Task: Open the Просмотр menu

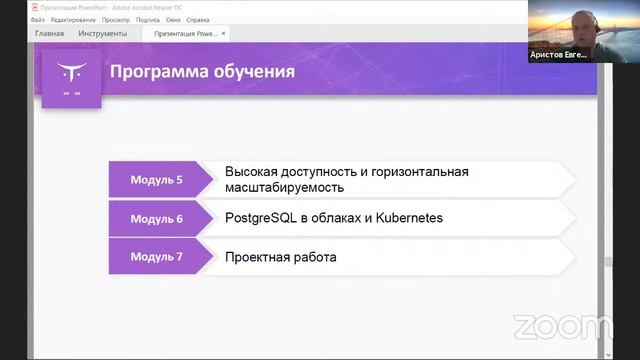Action: click(116, 20)
